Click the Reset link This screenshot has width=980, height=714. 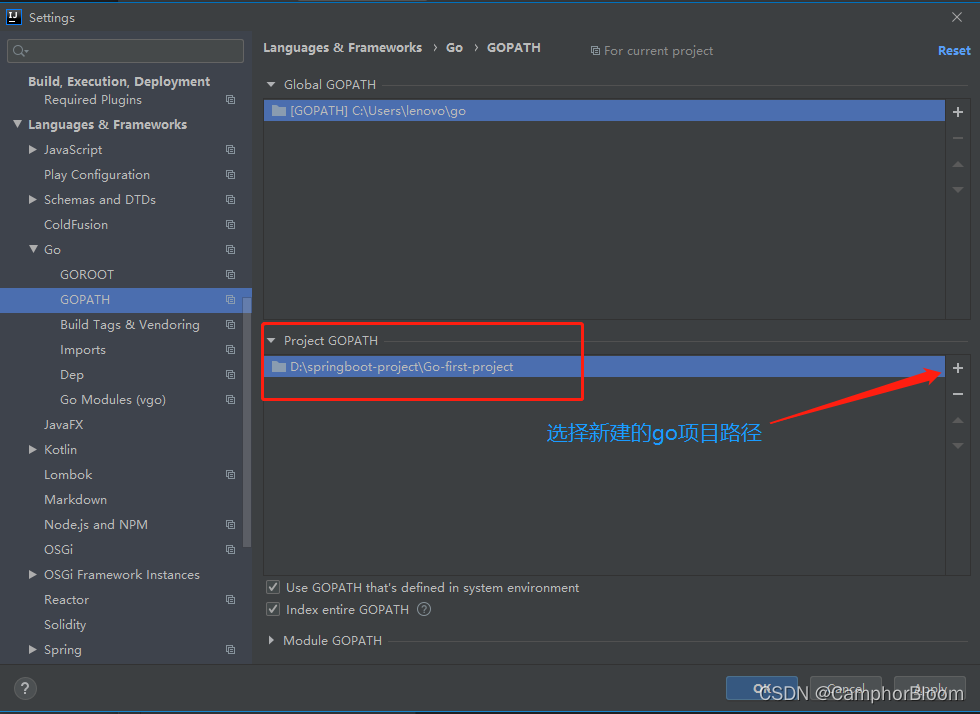(x=953, y=50)
